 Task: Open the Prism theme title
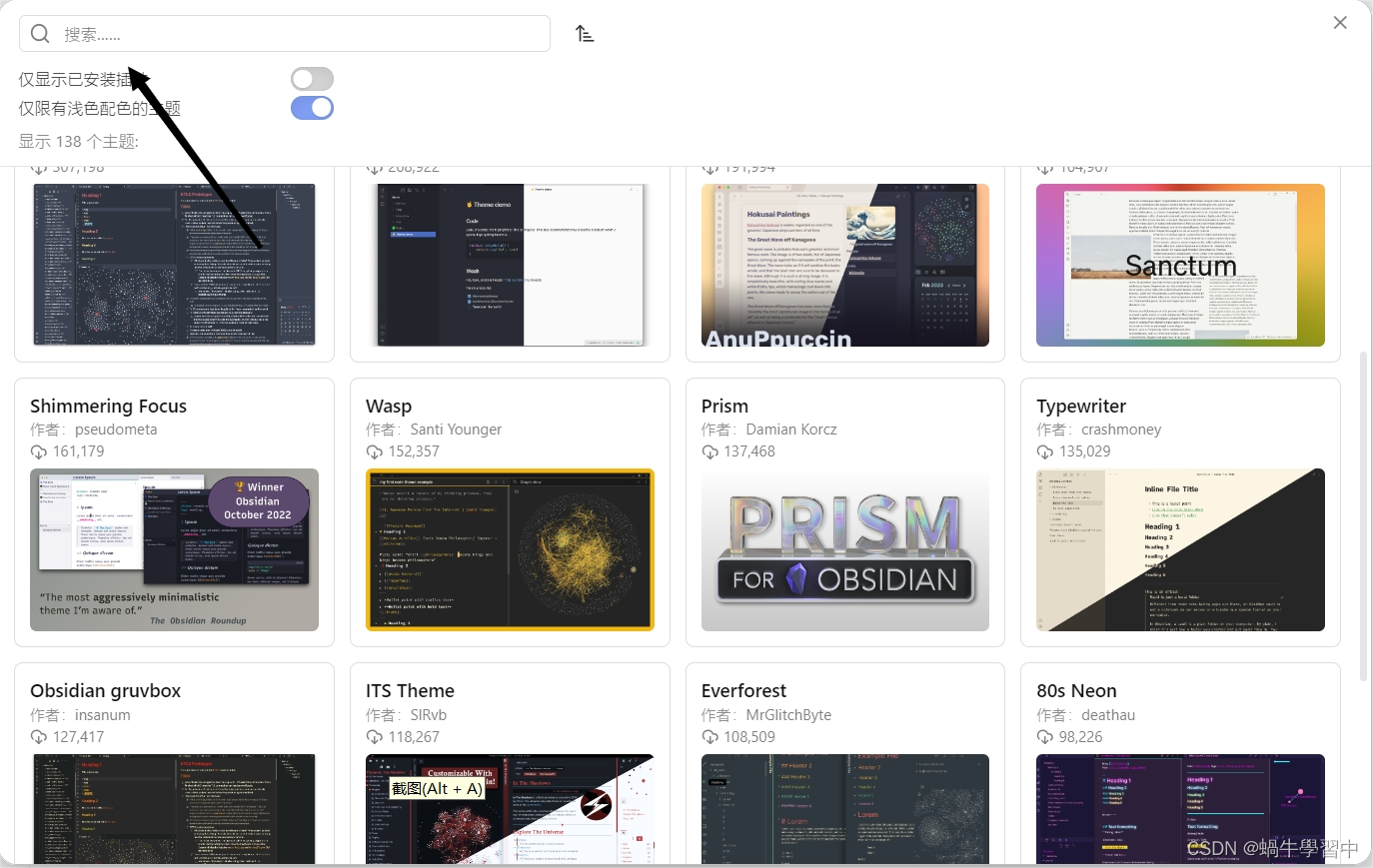[724, 406]
